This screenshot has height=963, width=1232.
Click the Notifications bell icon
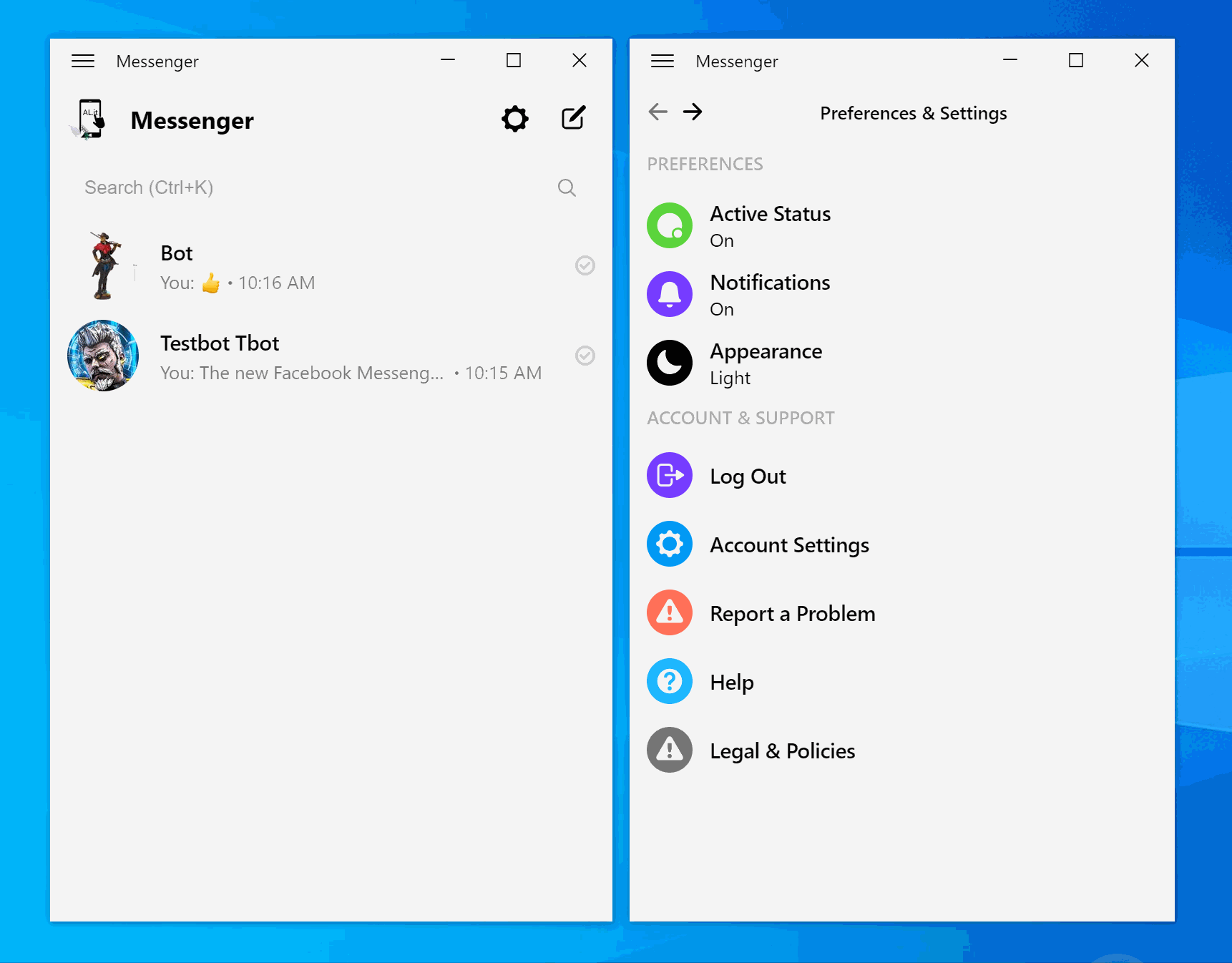coord(669,293)
